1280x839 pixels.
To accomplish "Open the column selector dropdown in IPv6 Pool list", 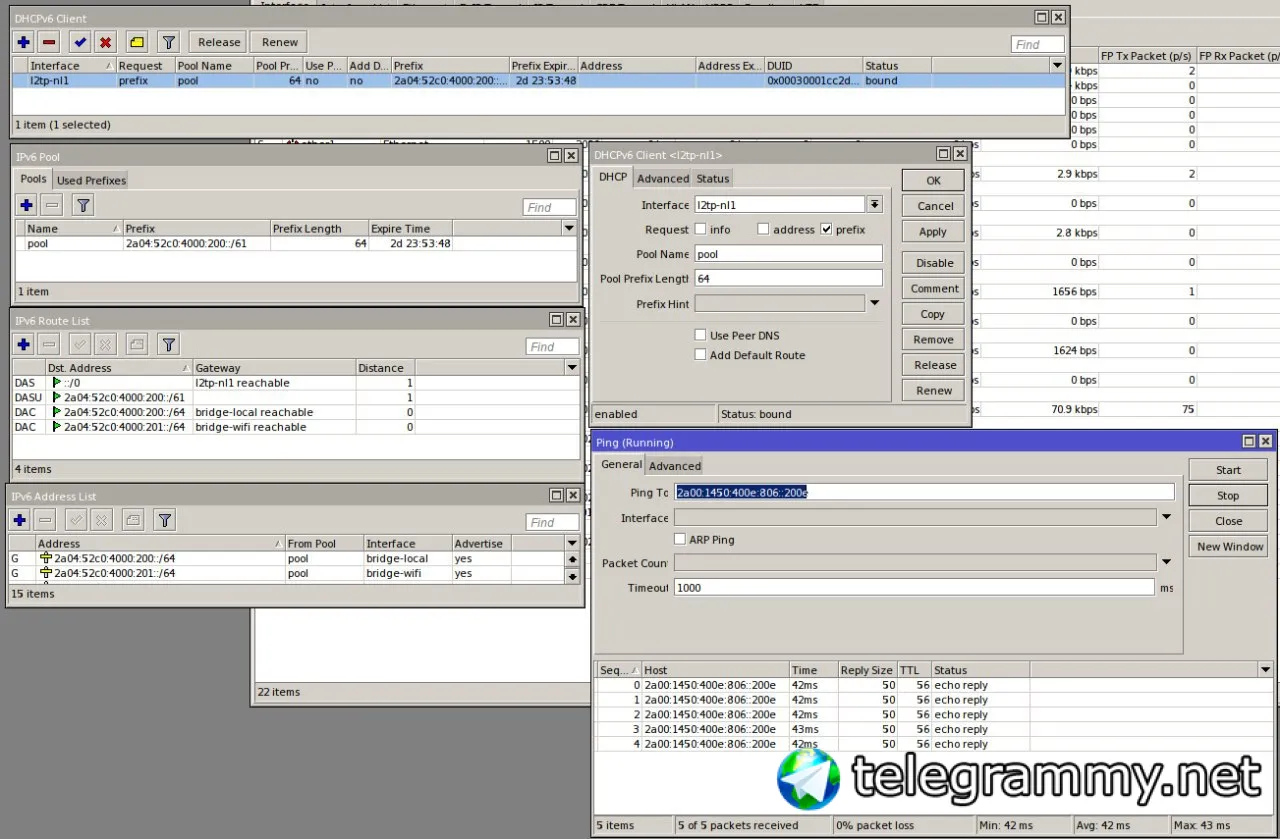I will point(569,228).
